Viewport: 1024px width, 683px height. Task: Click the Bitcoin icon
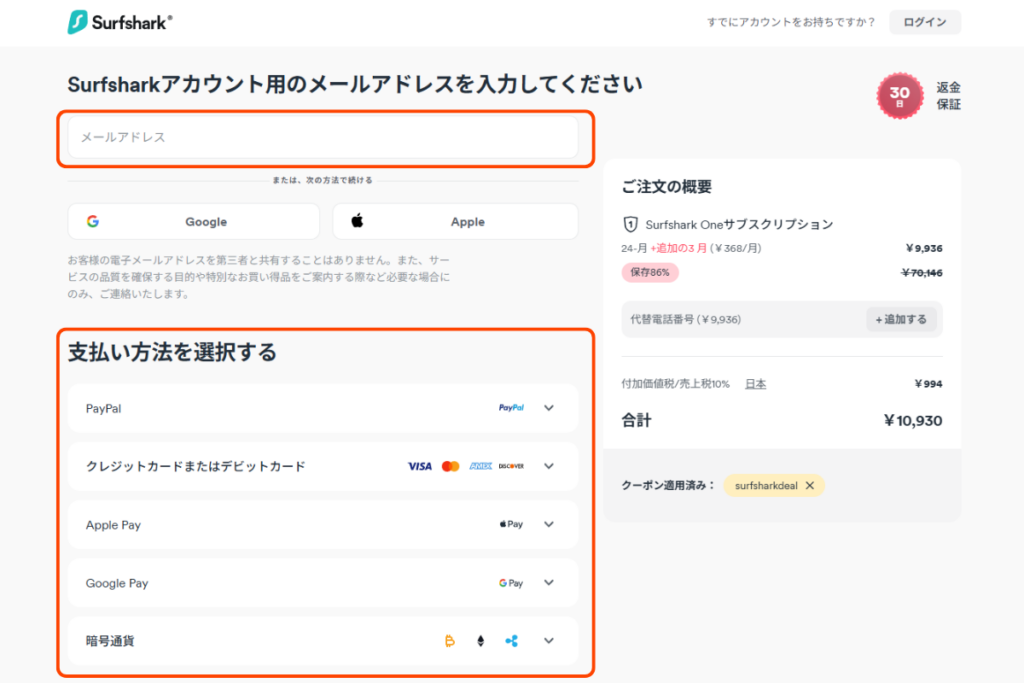coord(450,641)
